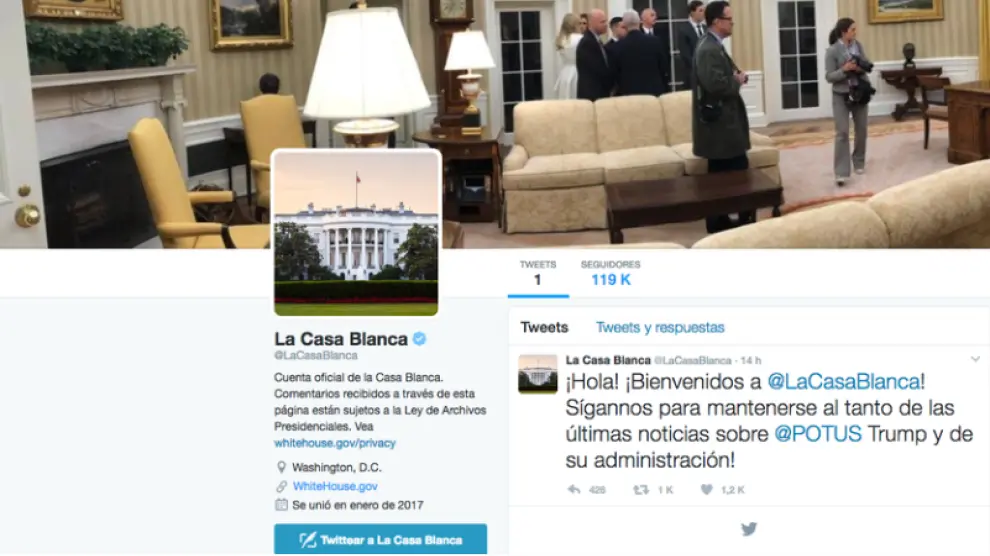Click the reply arrow icon under the tweet
Viewport: 990px width, 556px height.
pos(574,490)
